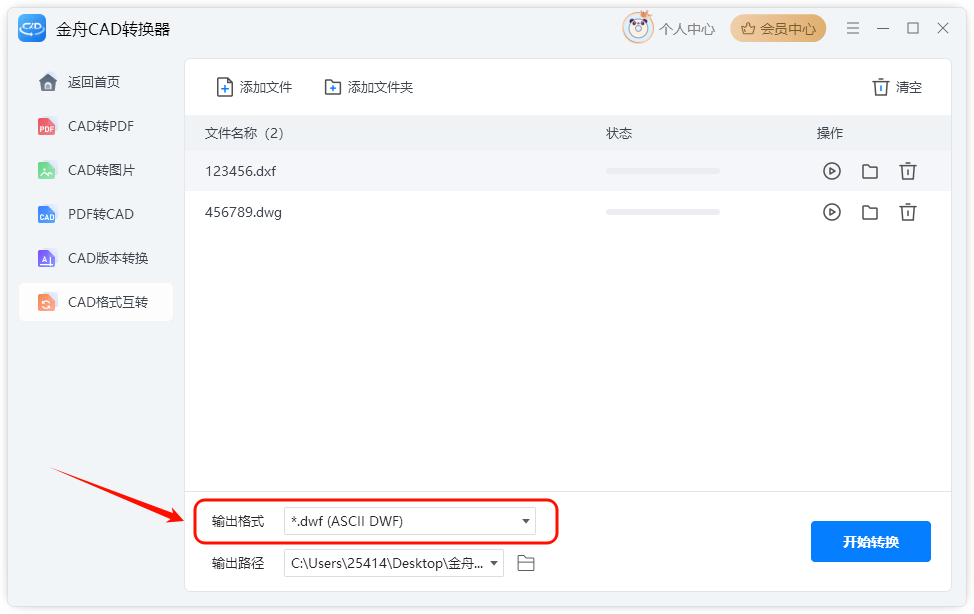Switch to CAD转PDF mode

[86, 126]
